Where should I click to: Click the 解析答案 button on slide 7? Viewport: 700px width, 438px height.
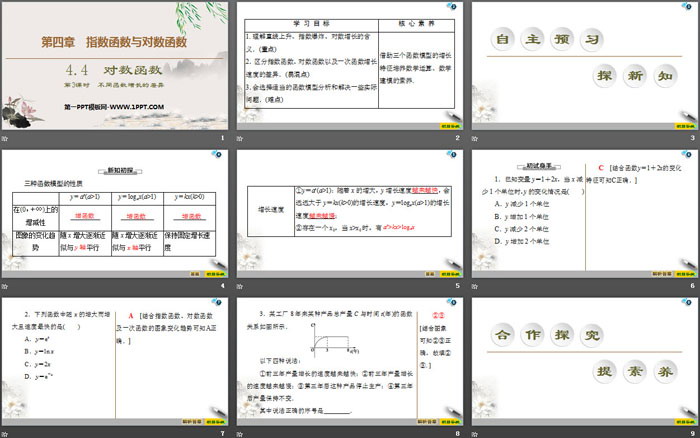point(192,422)
